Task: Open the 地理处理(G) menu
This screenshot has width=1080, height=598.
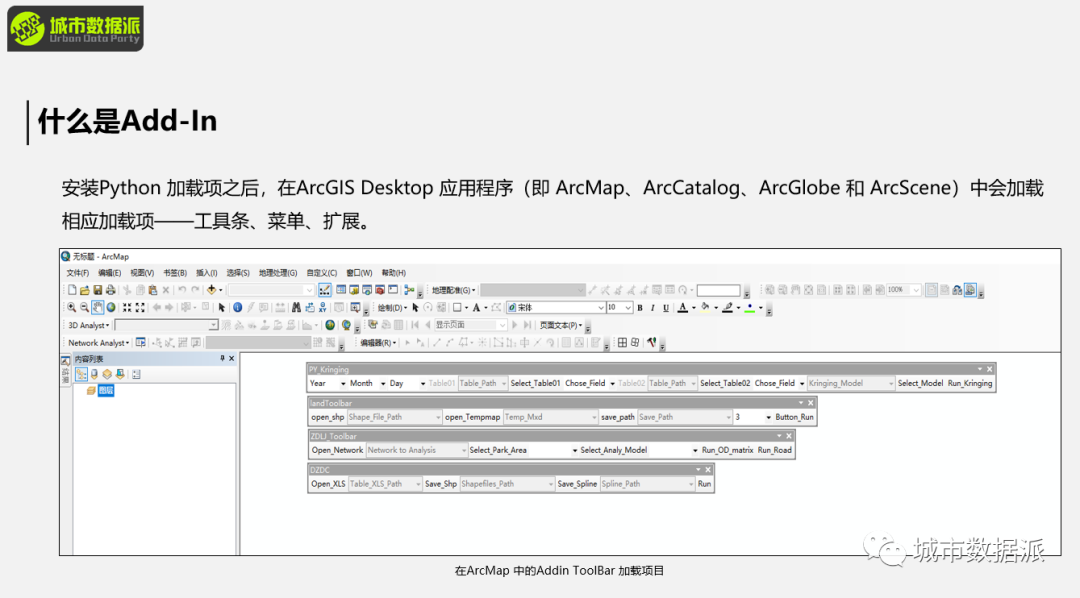Action: point(278,273)
